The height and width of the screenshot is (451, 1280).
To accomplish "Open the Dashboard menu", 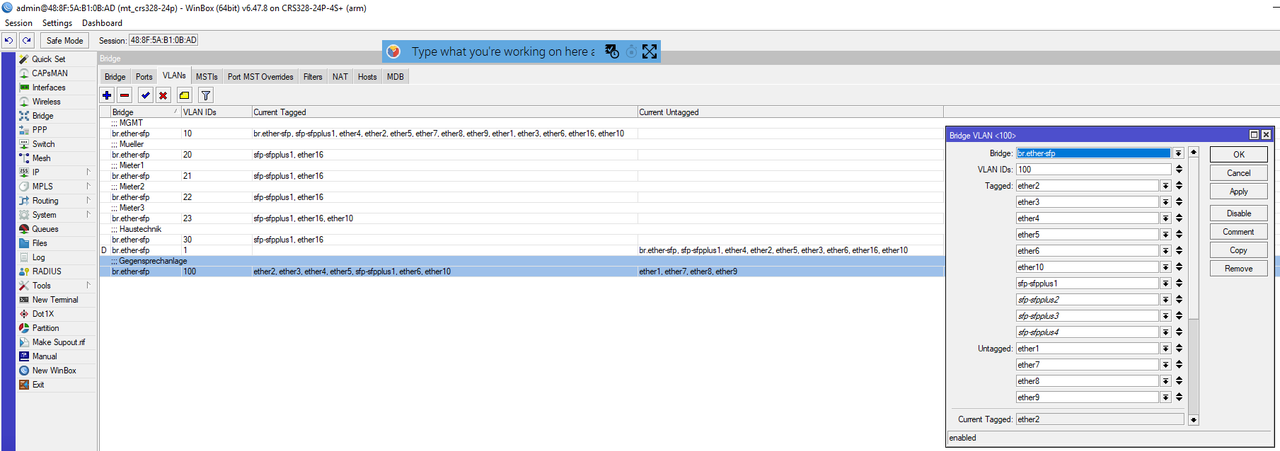I will tap(102, 23).
